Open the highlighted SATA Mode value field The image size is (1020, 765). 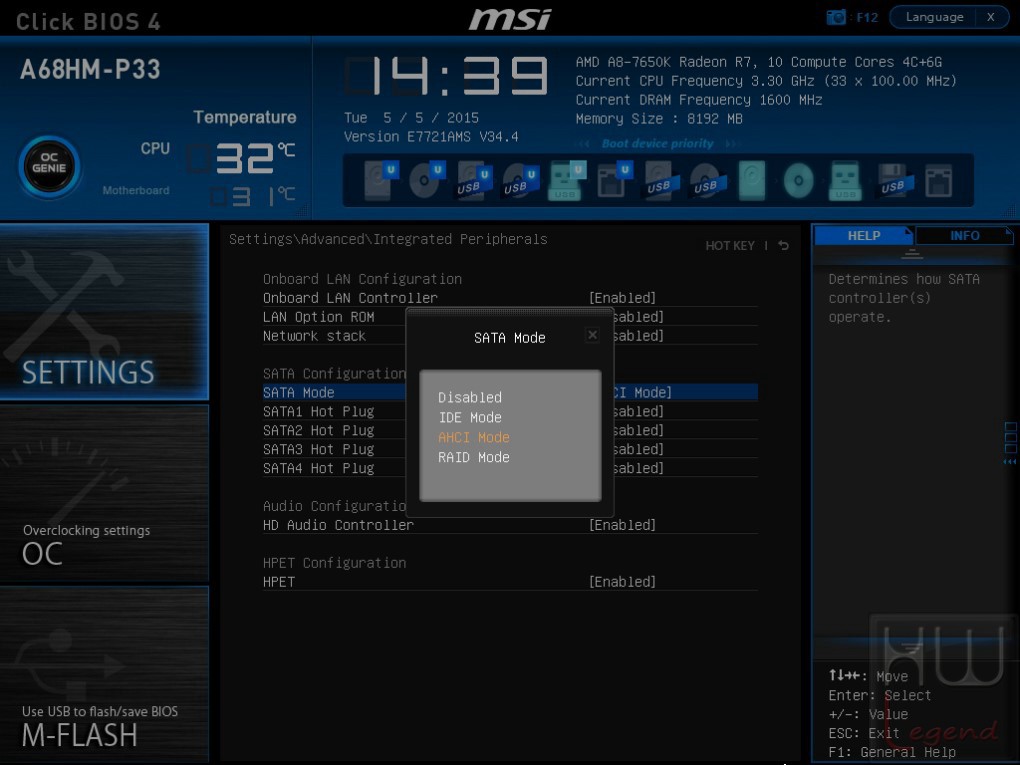click(643, 392)
